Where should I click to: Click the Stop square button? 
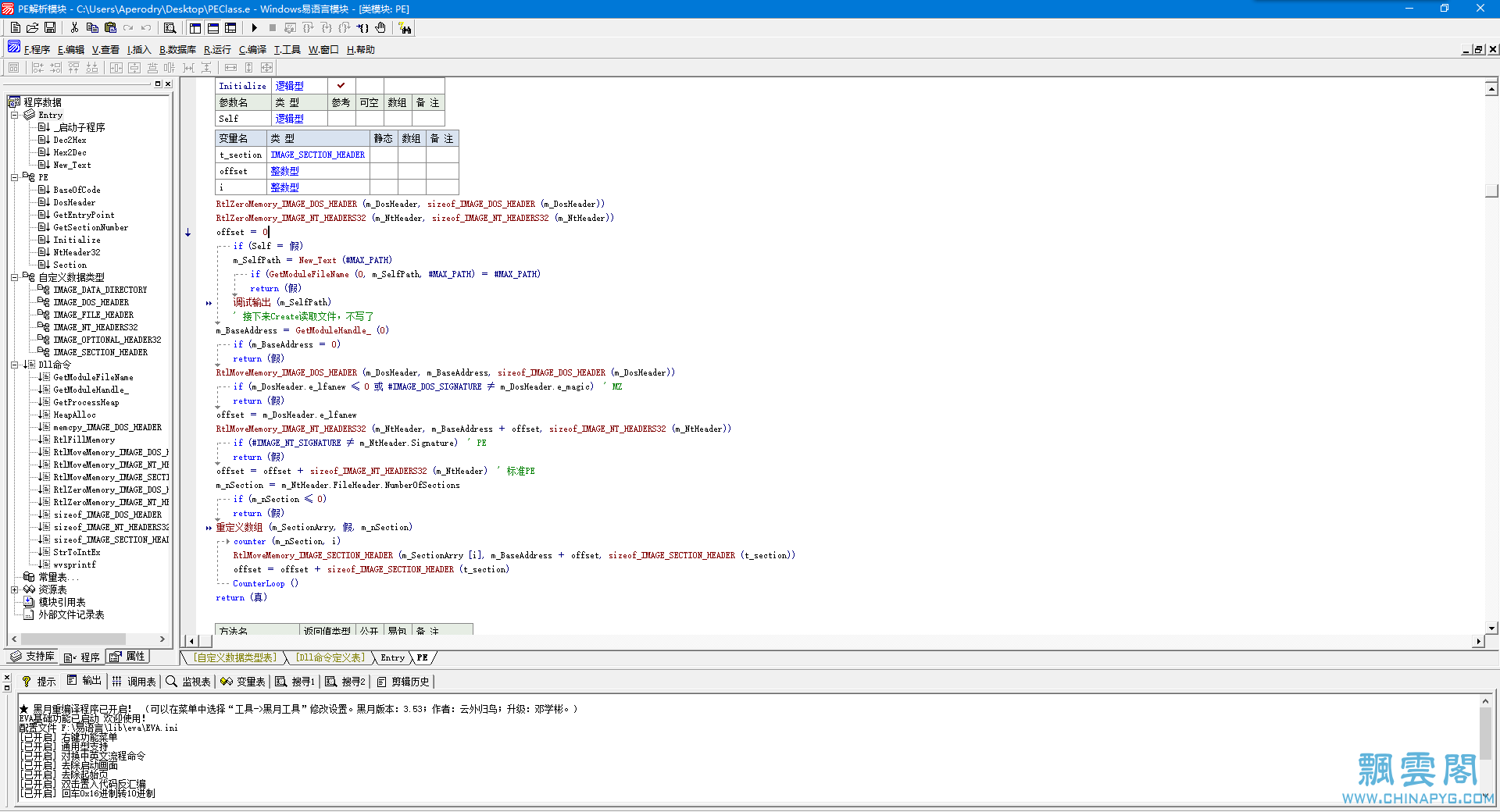pos(272,28)
